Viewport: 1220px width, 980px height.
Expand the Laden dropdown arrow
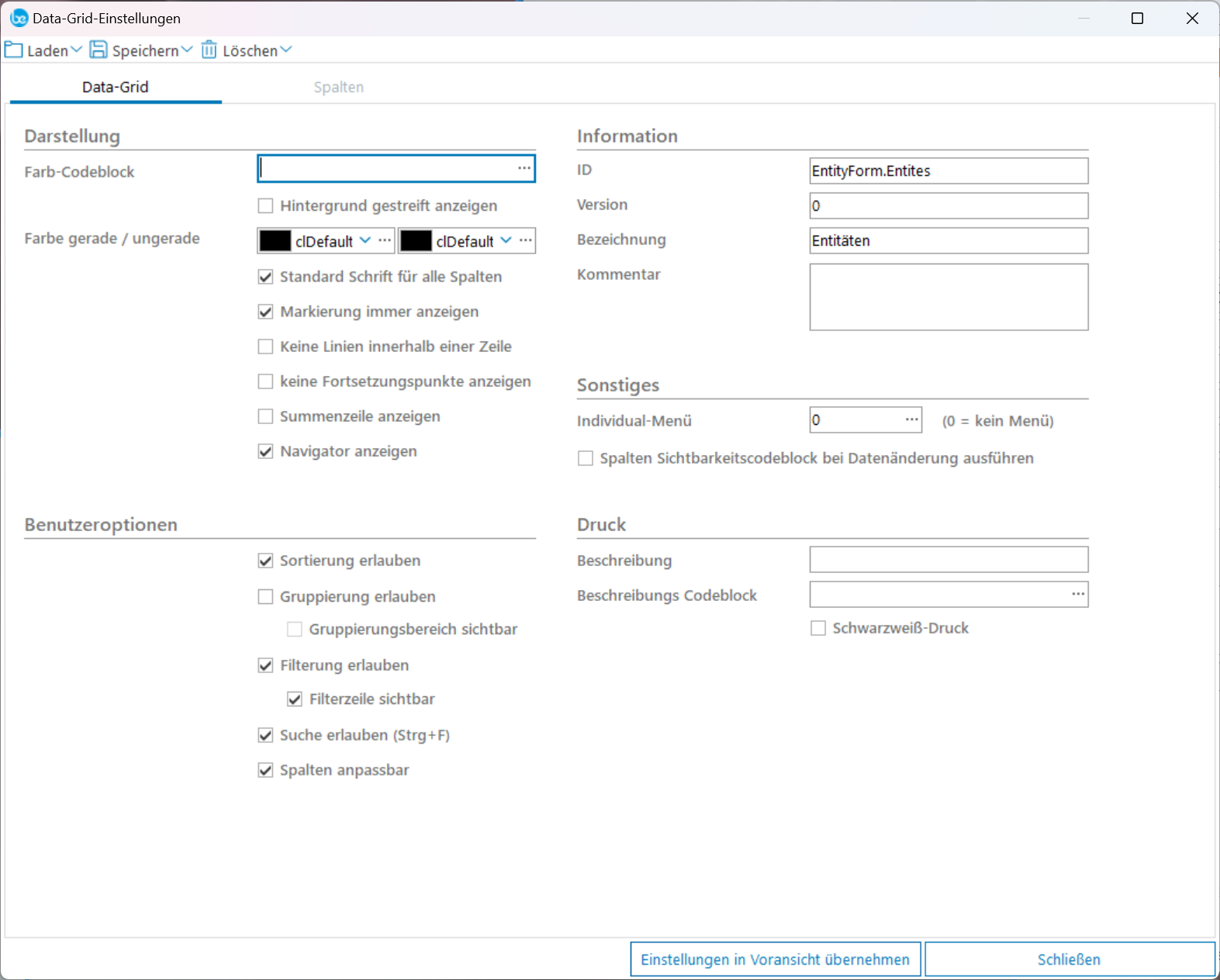(x=76, y=50)
